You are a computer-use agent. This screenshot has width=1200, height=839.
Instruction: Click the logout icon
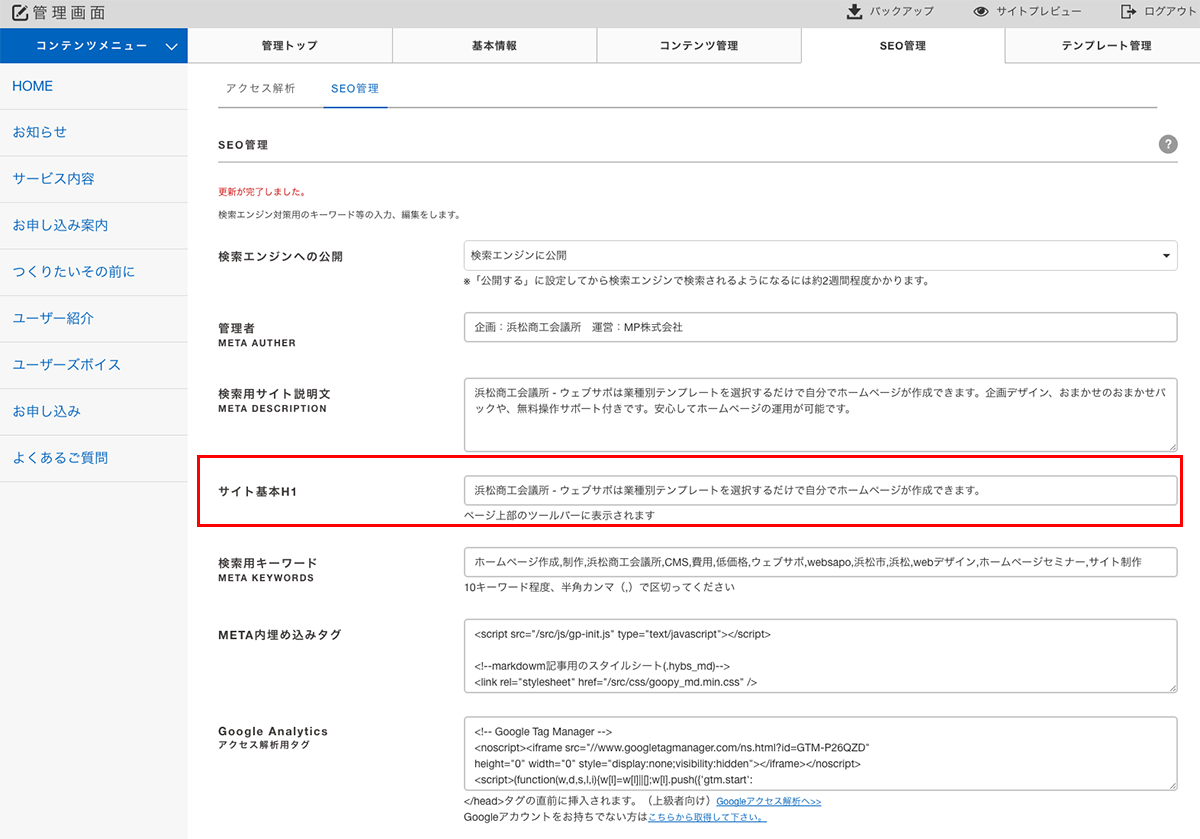pos(1128,12)
